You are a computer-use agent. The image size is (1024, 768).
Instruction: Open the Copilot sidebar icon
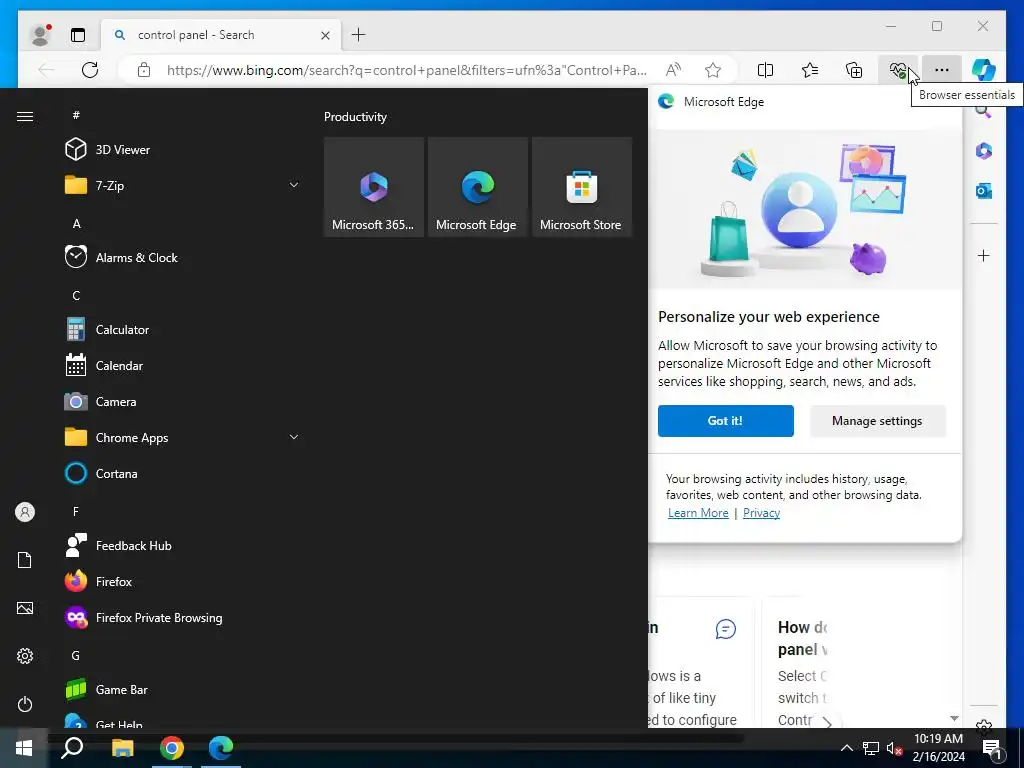(984, 70)
